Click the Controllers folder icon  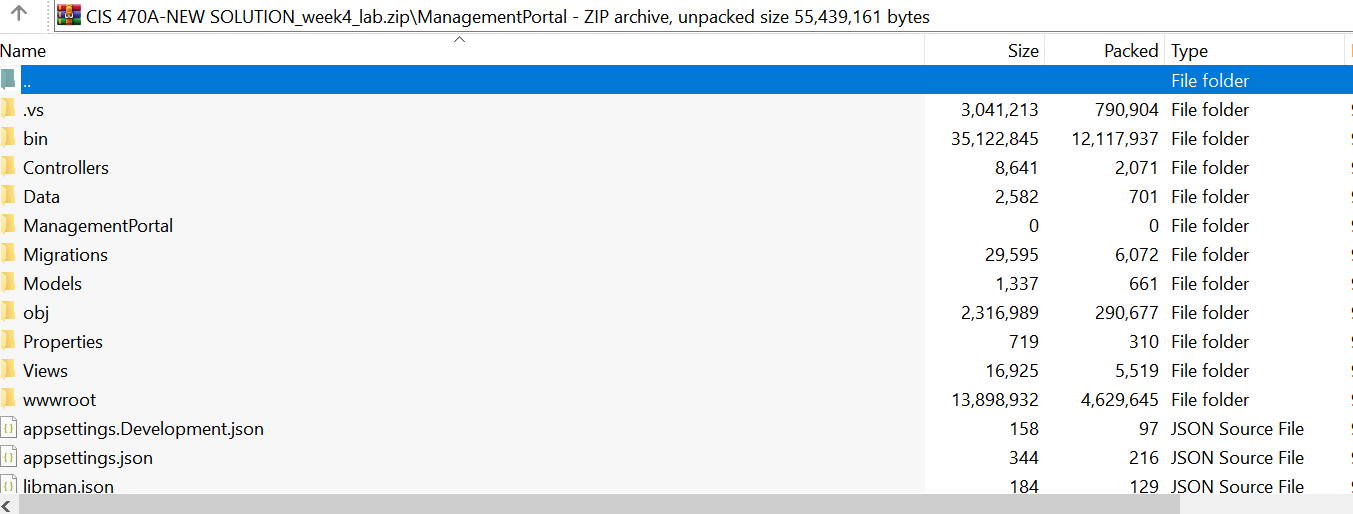point(9,167)
